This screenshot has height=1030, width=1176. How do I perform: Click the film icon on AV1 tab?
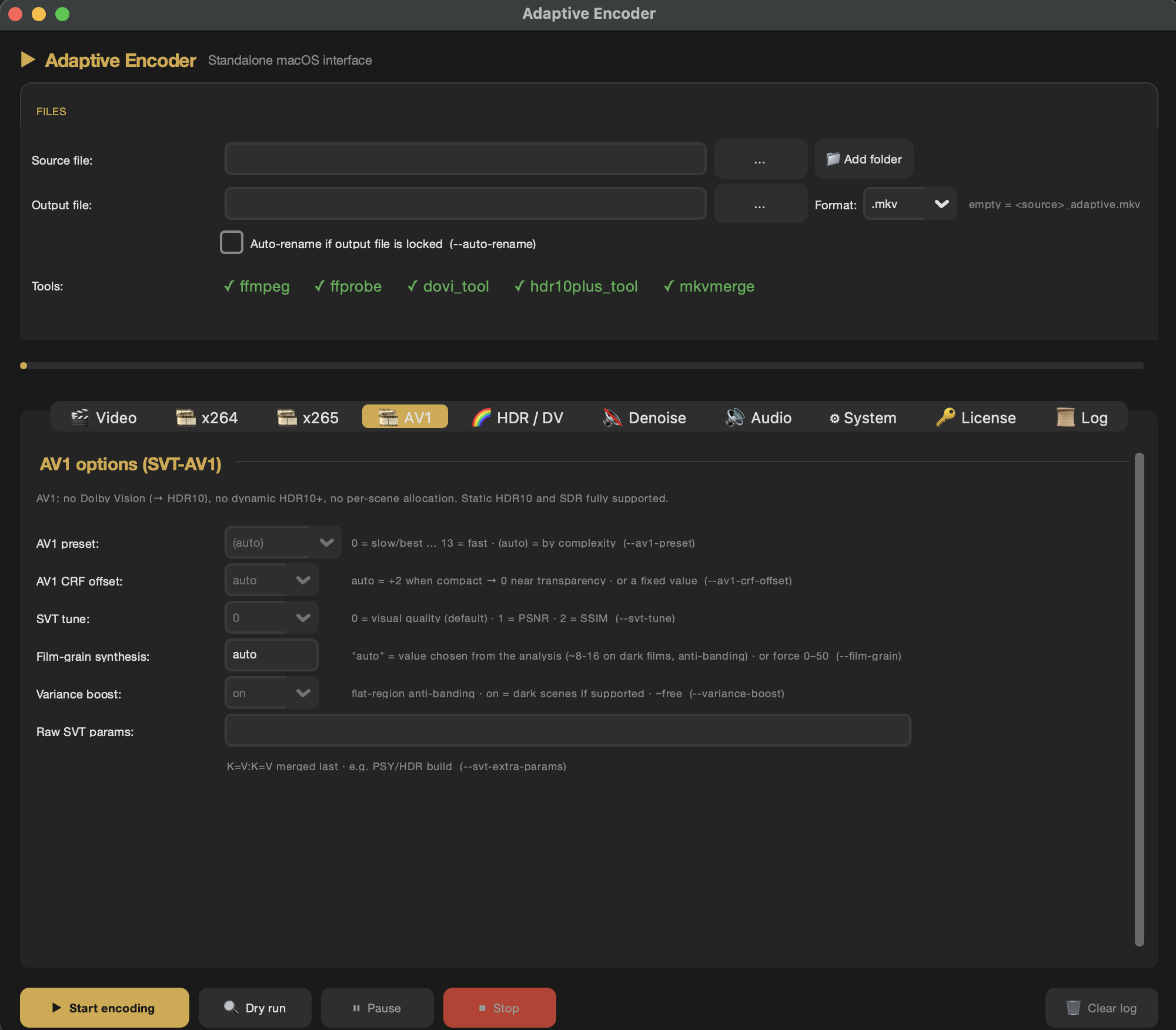388,417
